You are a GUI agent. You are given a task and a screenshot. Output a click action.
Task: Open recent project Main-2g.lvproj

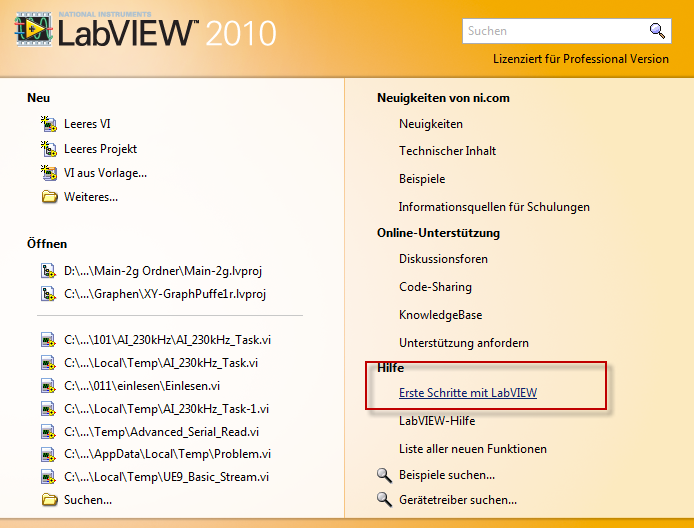[163, 270]
